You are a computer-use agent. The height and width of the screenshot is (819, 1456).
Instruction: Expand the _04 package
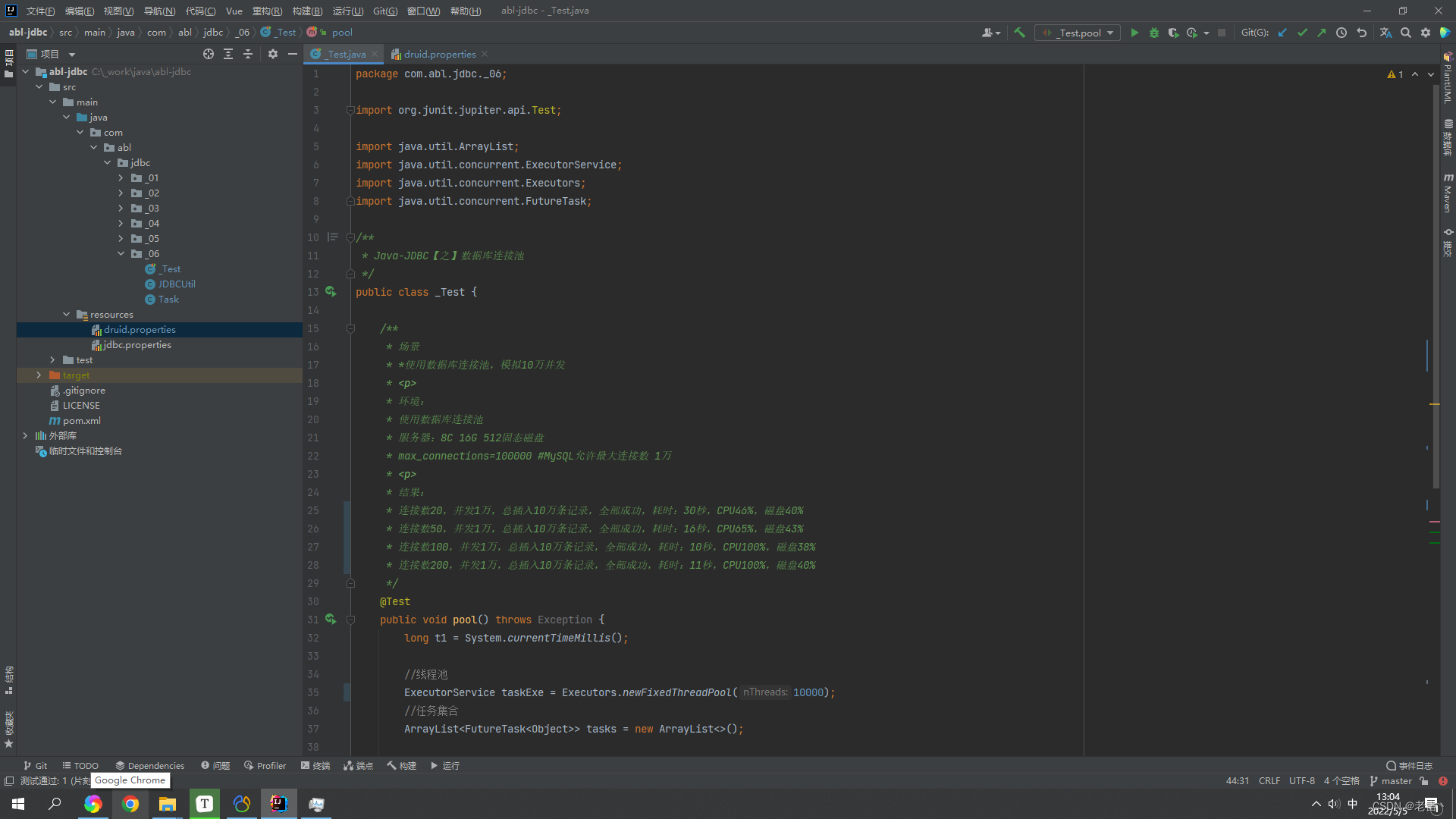[121, 223]
